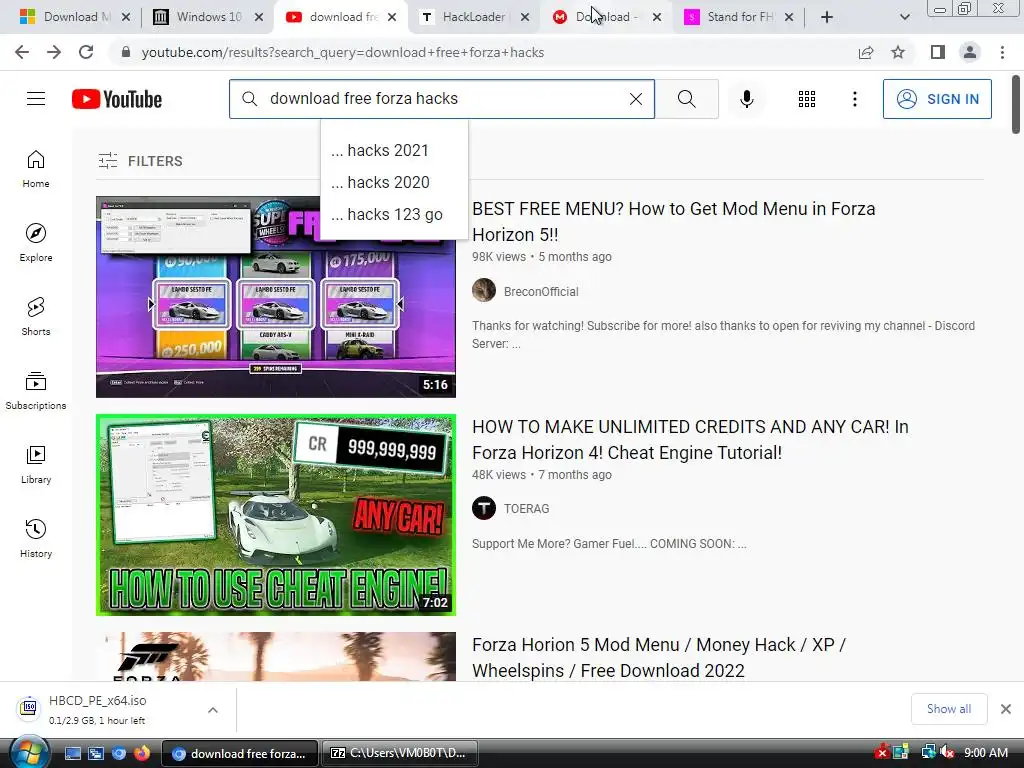Open Home in the sidebar
The image size is (1024, 768).
point(36,168)
